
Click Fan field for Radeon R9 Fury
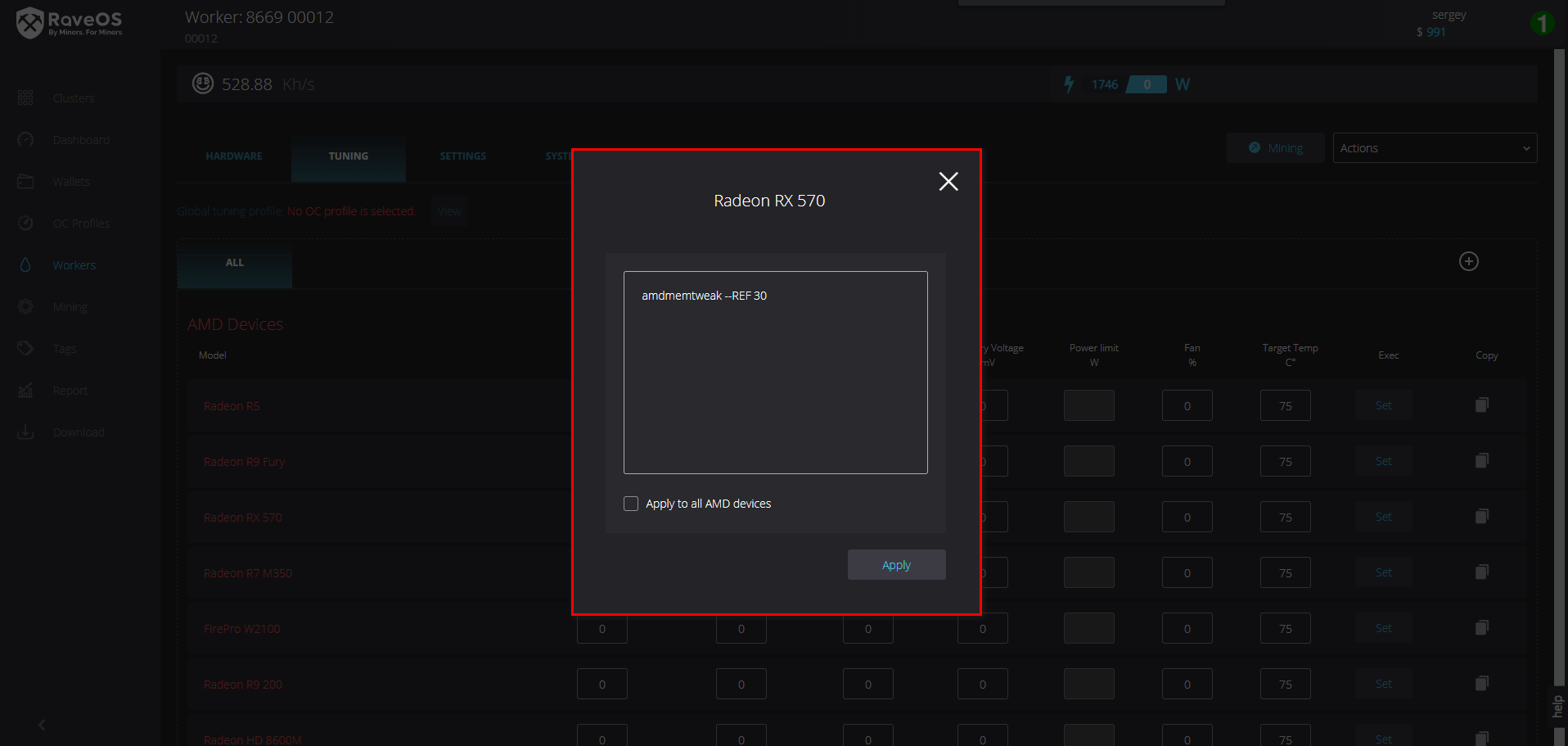pyautogui.click(x=1187, y=461)
